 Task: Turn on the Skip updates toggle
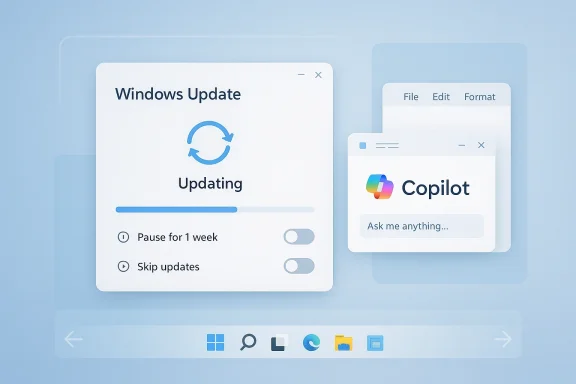299,266
